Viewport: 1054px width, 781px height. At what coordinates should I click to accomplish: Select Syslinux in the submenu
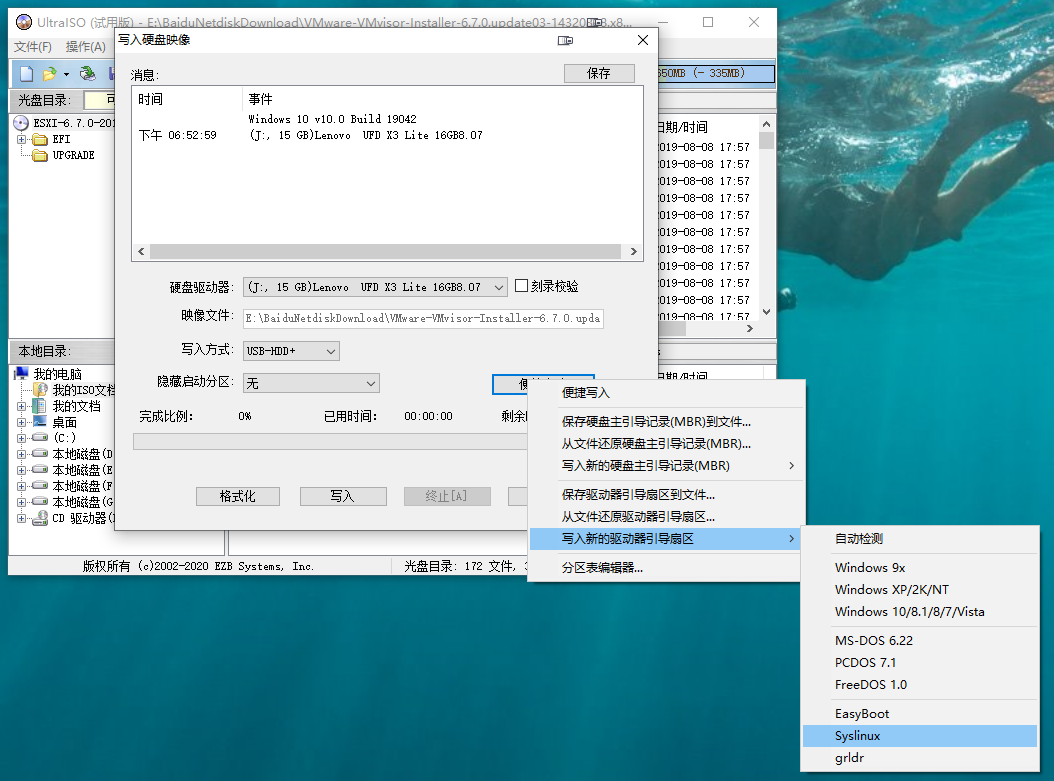point(920,736)
